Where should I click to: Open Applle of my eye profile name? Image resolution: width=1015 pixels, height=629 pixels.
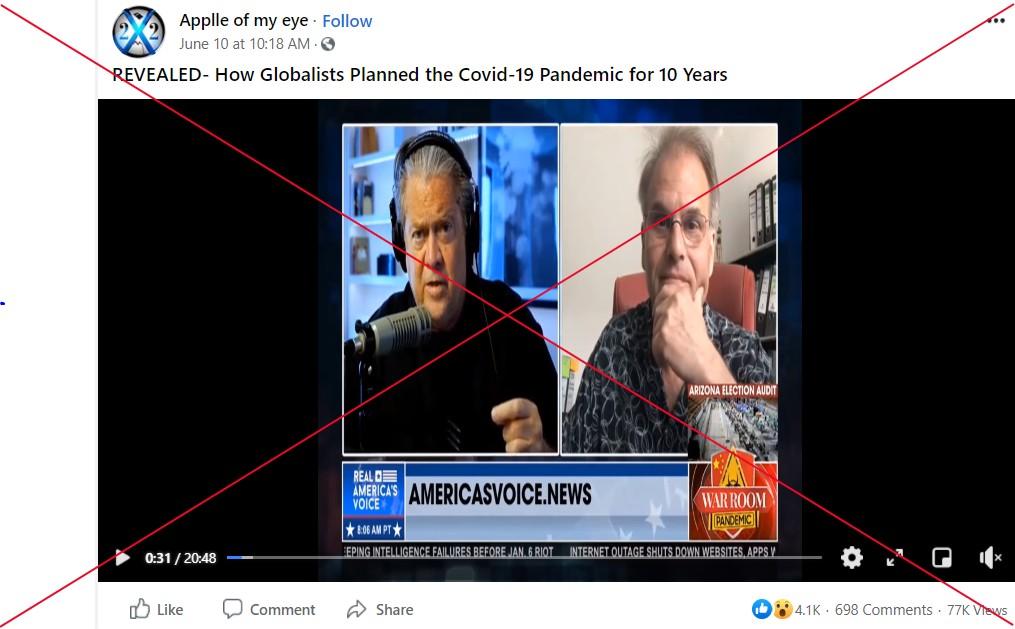click(243, 20)
